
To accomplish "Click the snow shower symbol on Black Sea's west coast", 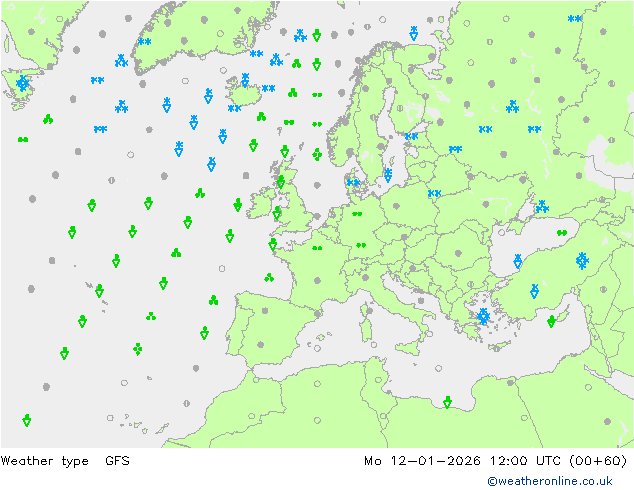I will point(518,261).
